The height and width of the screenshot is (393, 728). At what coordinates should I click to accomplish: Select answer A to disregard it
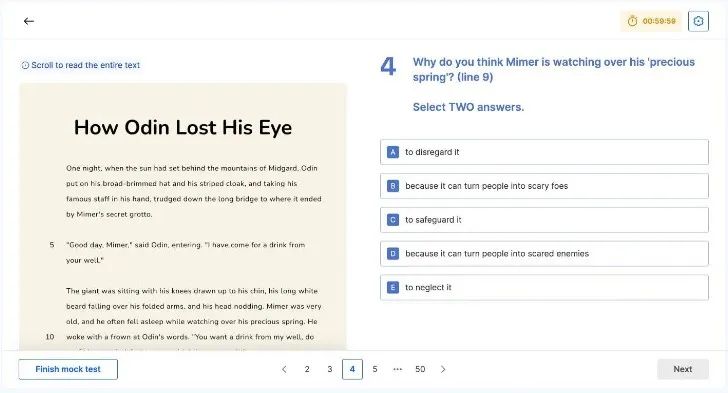544,152
